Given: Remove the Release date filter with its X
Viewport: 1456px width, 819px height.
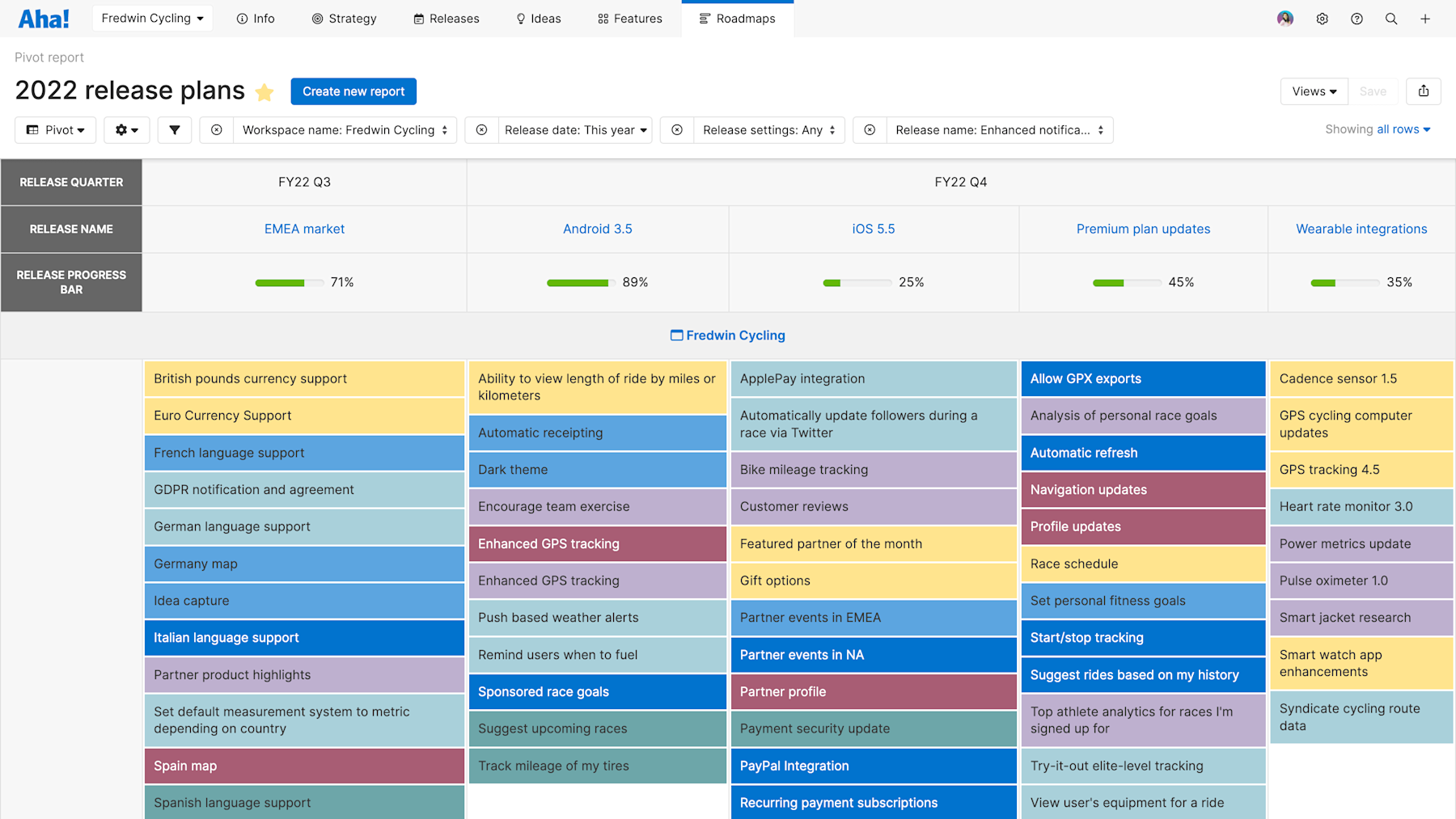Looking at the screenshot, I should (481, 129).
